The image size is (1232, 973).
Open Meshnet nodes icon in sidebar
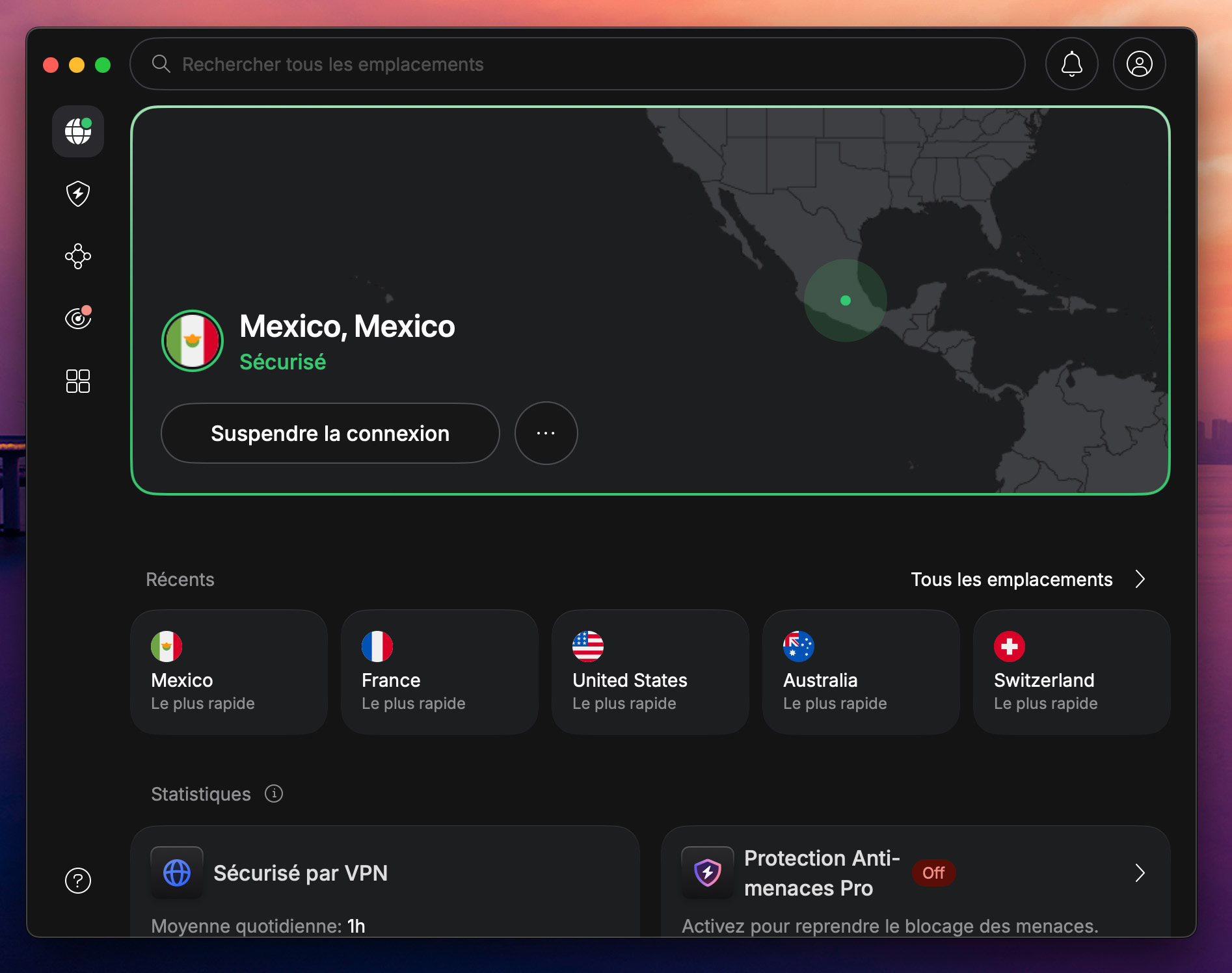[x=78, y=256]
